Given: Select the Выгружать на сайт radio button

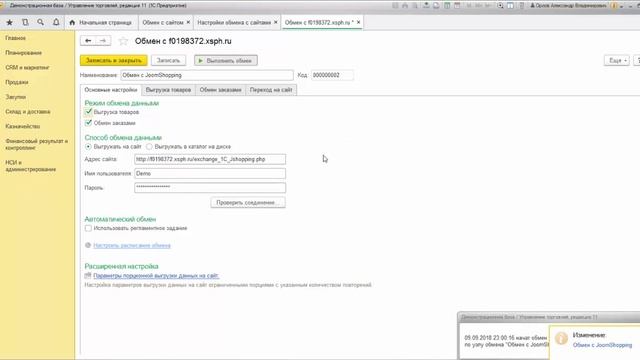Looking at the screenshot, I should (88, 147).
